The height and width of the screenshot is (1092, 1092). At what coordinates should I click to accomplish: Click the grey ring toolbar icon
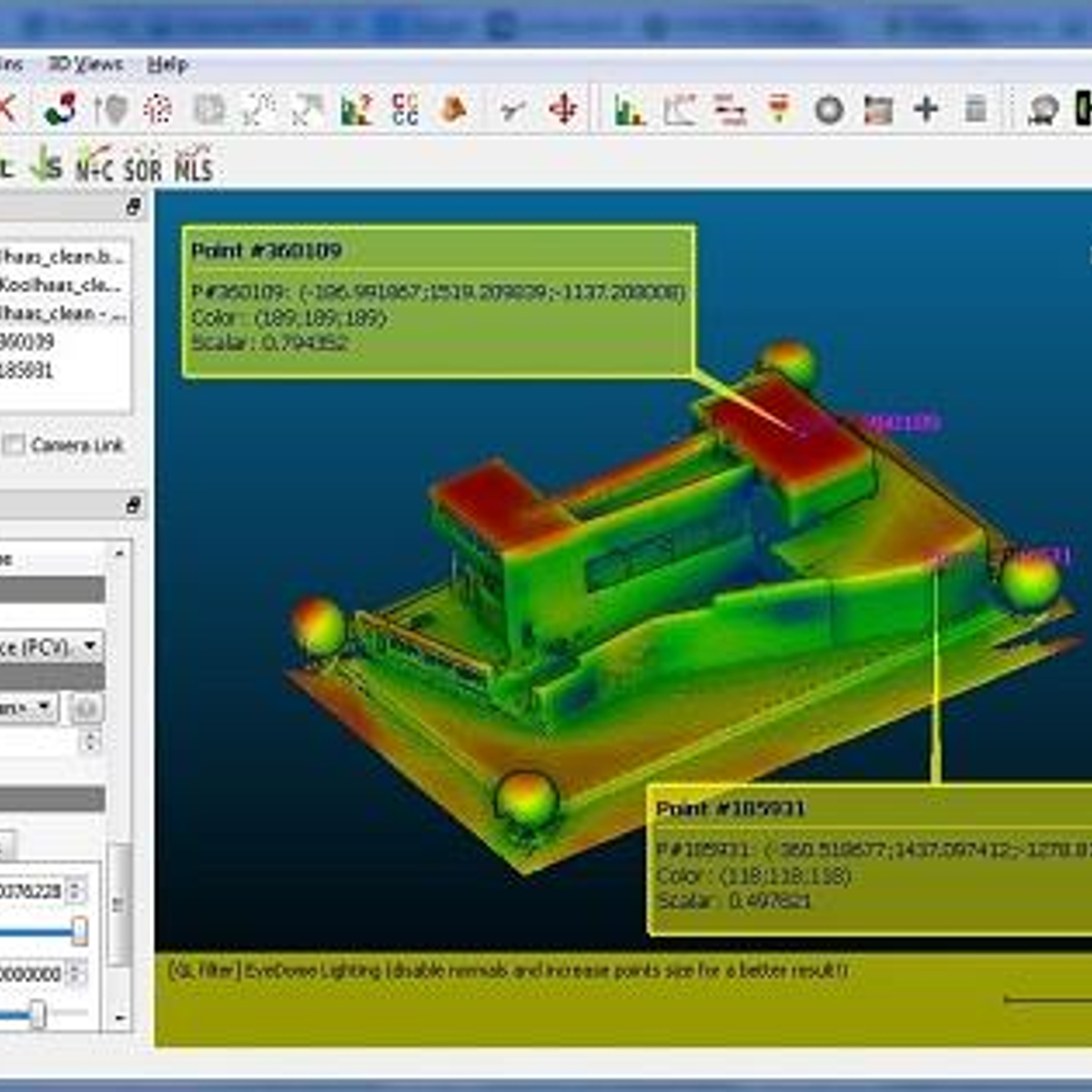(828, 110)
